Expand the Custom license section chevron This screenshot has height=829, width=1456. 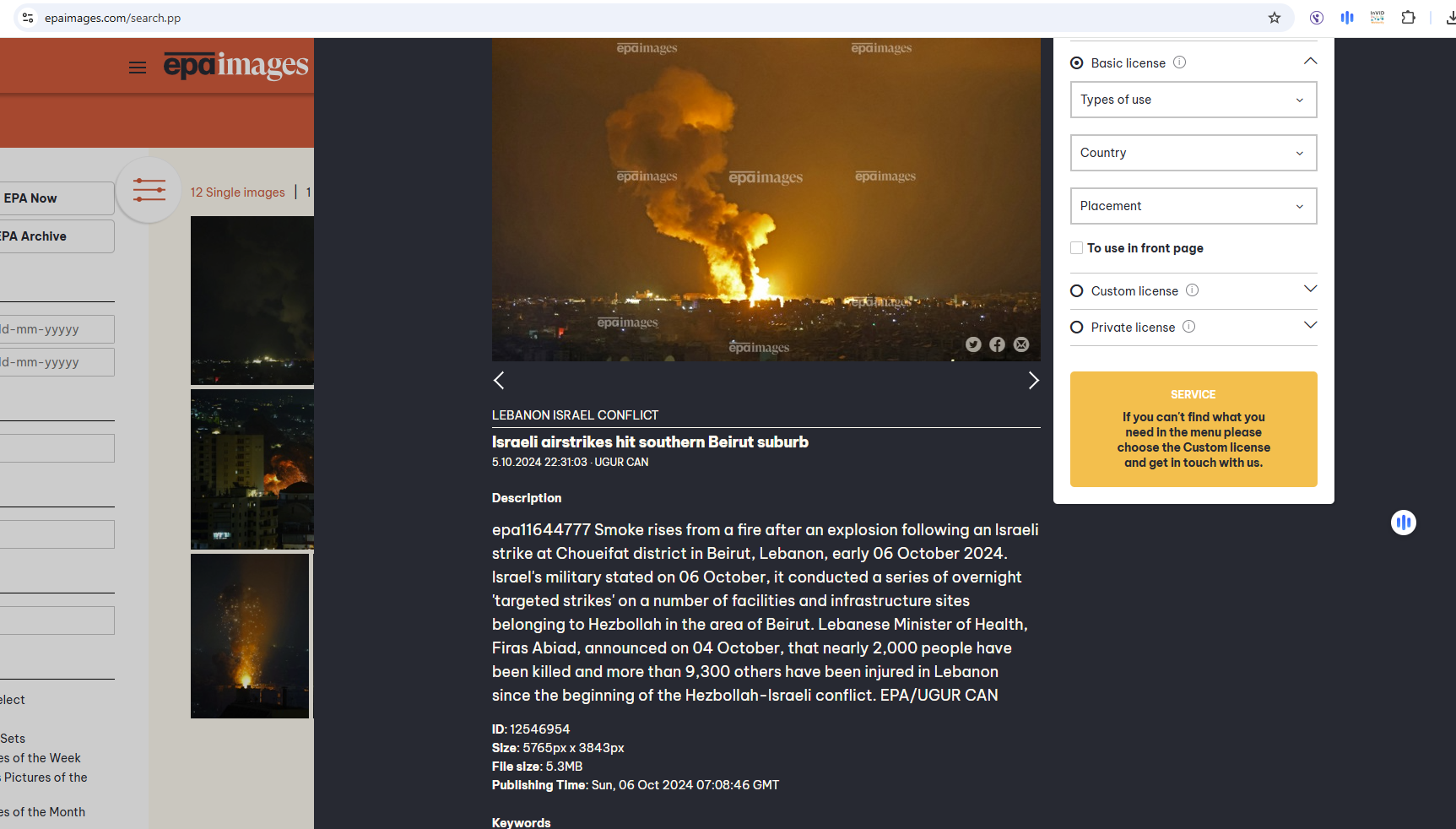click(1310, 289)
